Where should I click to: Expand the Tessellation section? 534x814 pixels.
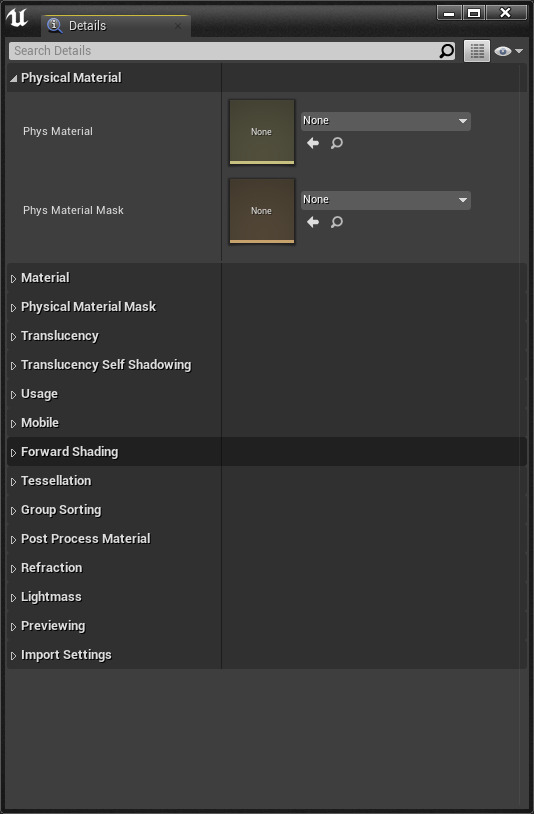13,482
